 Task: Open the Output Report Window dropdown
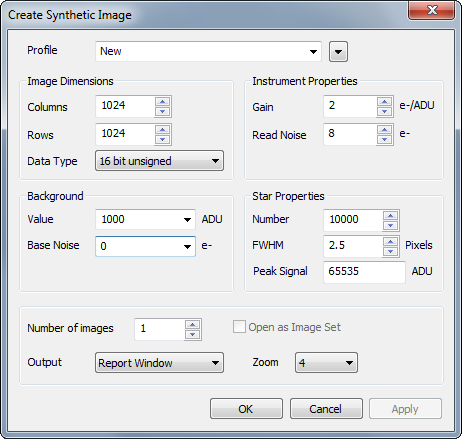click(159, 363)
